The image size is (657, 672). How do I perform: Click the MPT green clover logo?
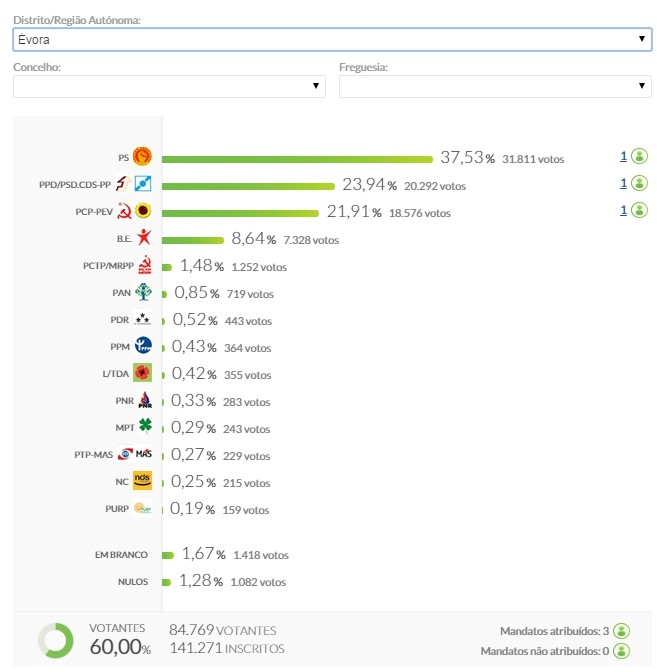point(145,426)
